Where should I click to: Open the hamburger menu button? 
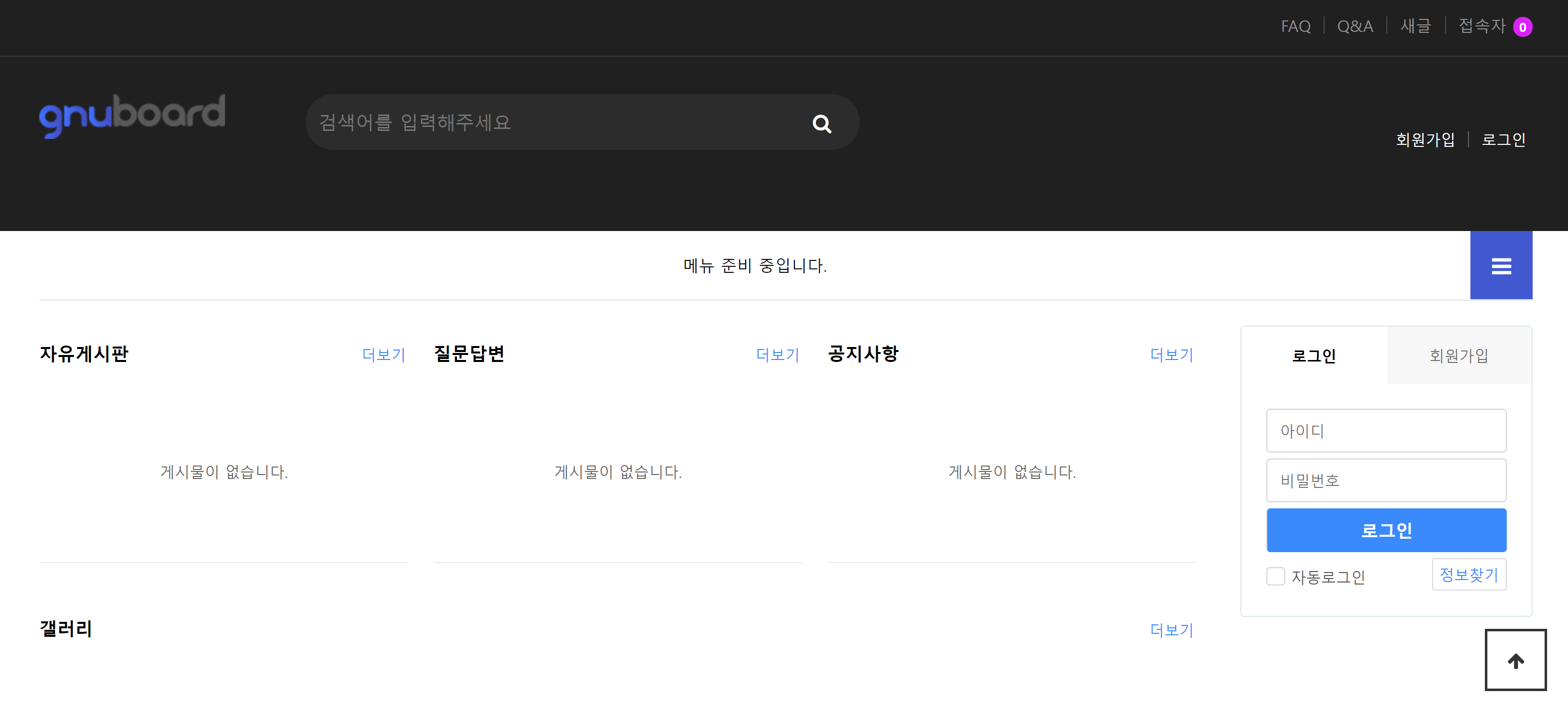tap(1500, 265)
